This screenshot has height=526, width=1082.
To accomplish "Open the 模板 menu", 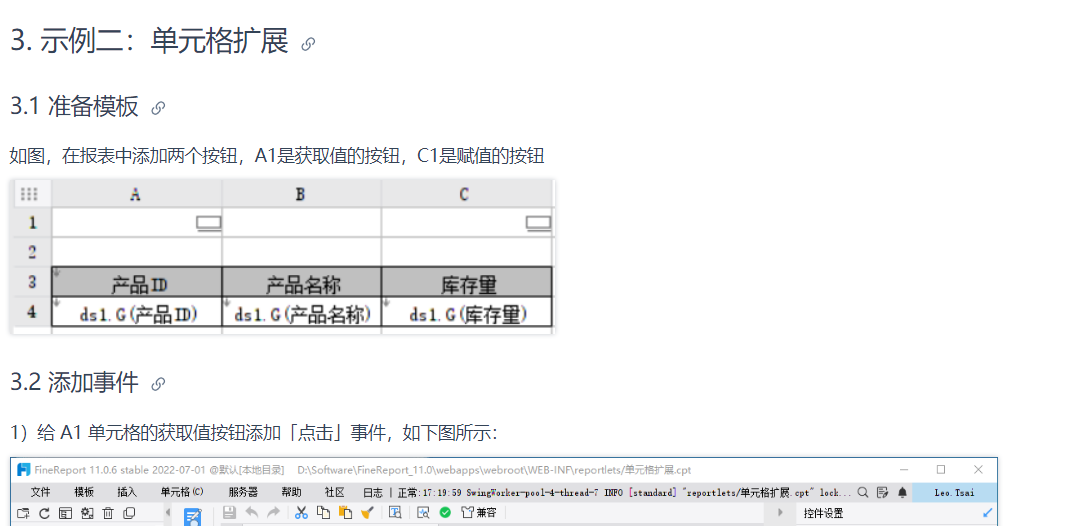I will 84,492.
